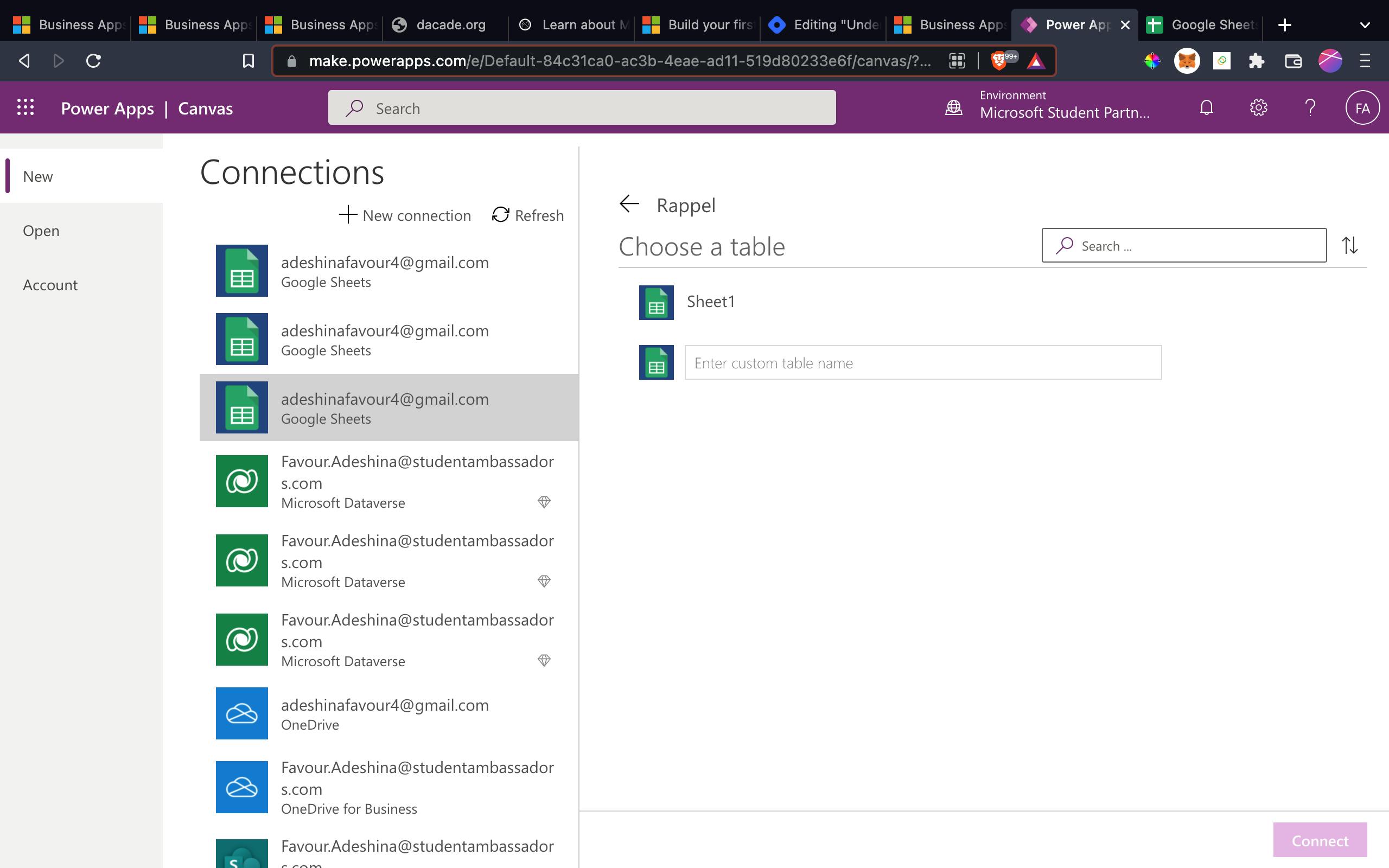Screen dimensions: 1389x868
Task: Open a new browser tab with plus
Action: (1284, 25)
